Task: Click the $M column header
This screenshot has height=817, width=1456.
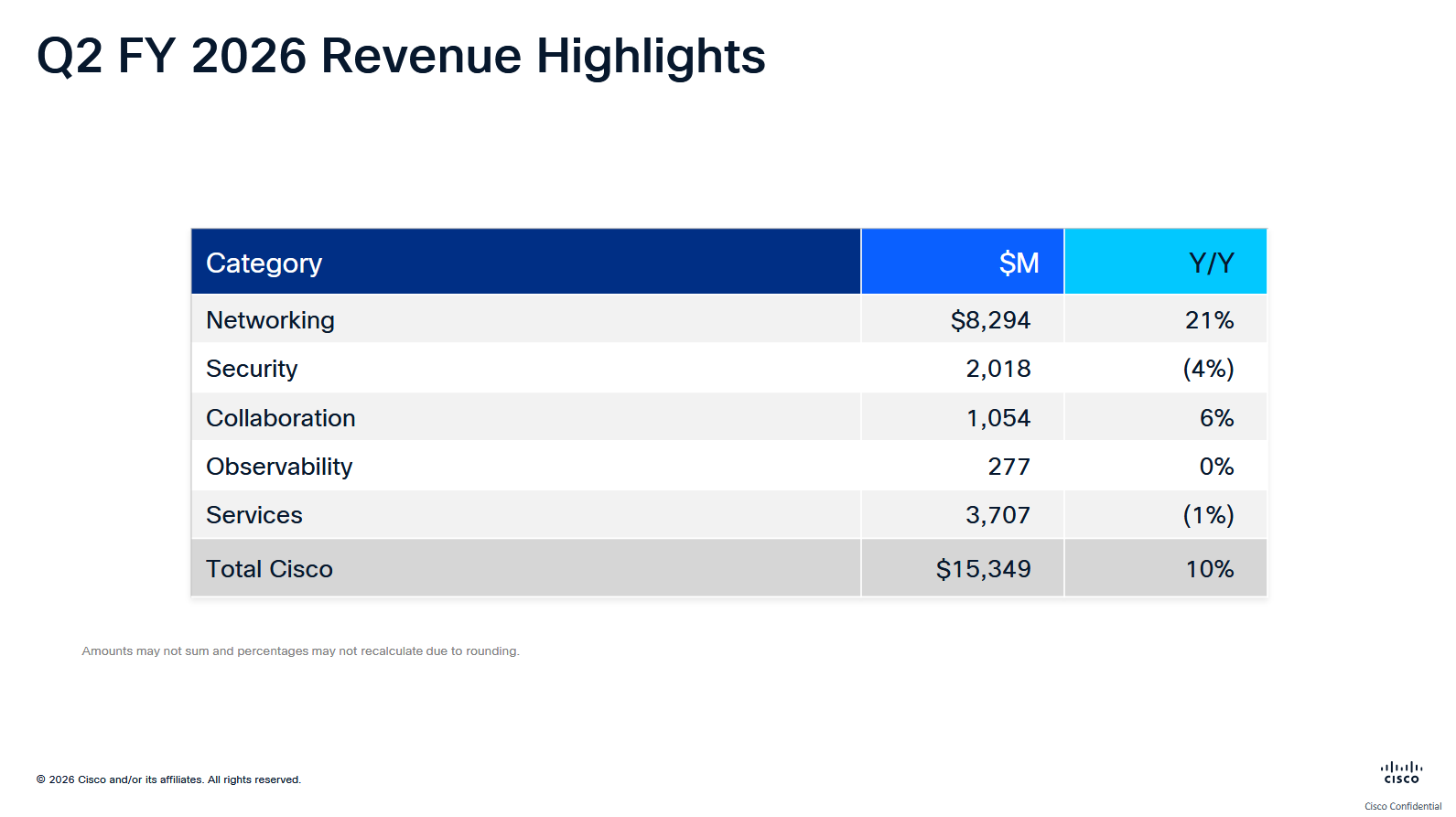Action: pyautogui.click(x=1019, y=263)
